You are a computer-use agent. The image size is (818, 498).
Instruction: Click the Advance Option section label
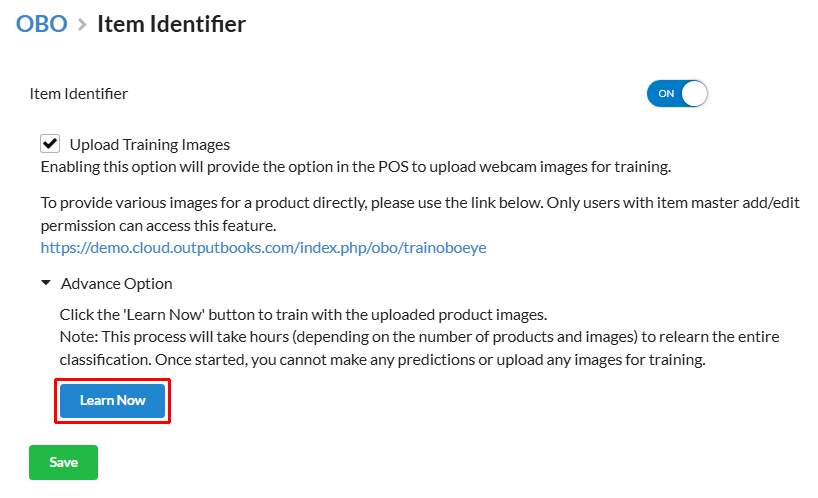[116, 284]
